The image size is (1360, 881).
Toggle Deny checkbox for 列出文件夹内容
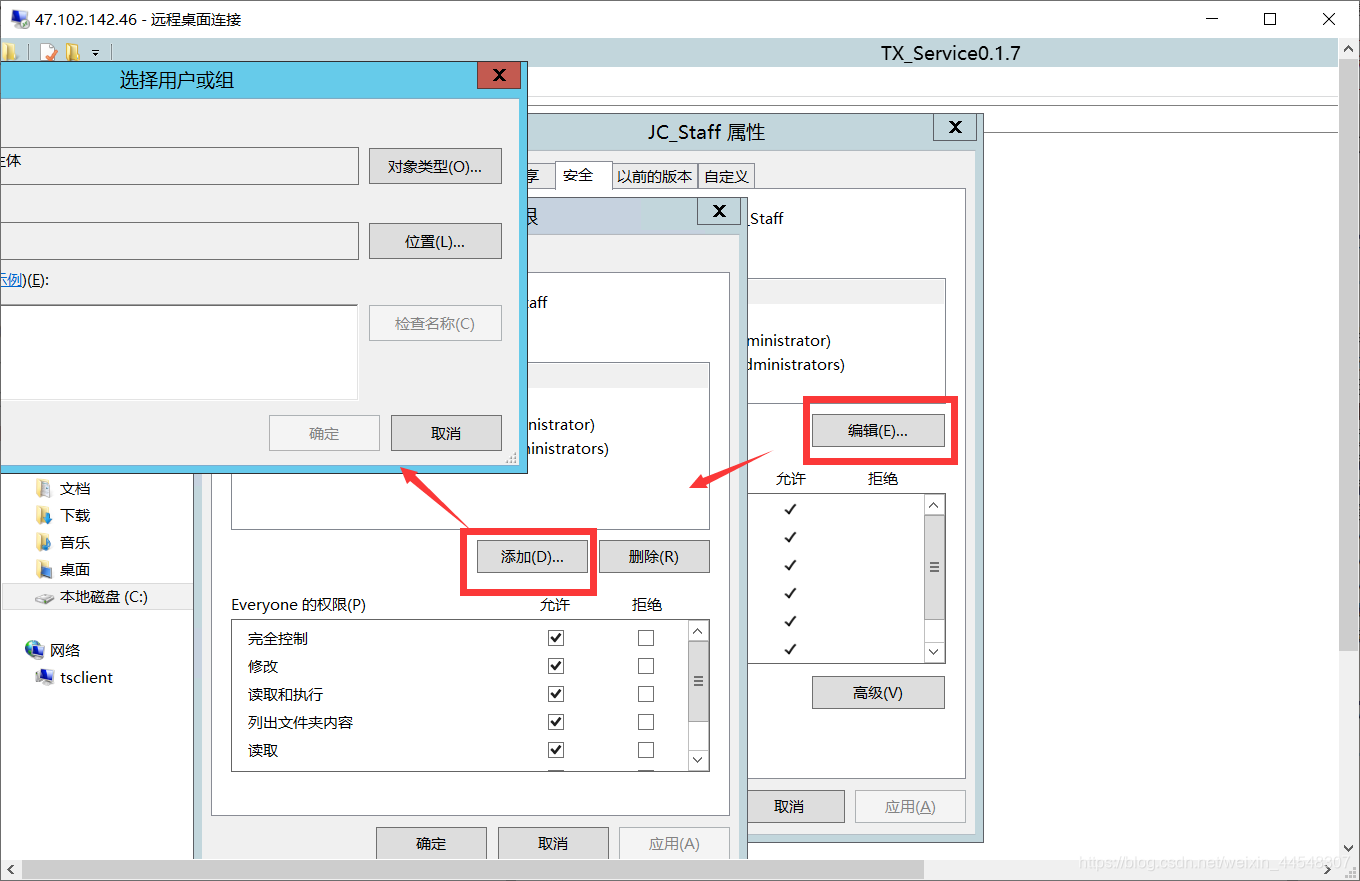point(646,722)
